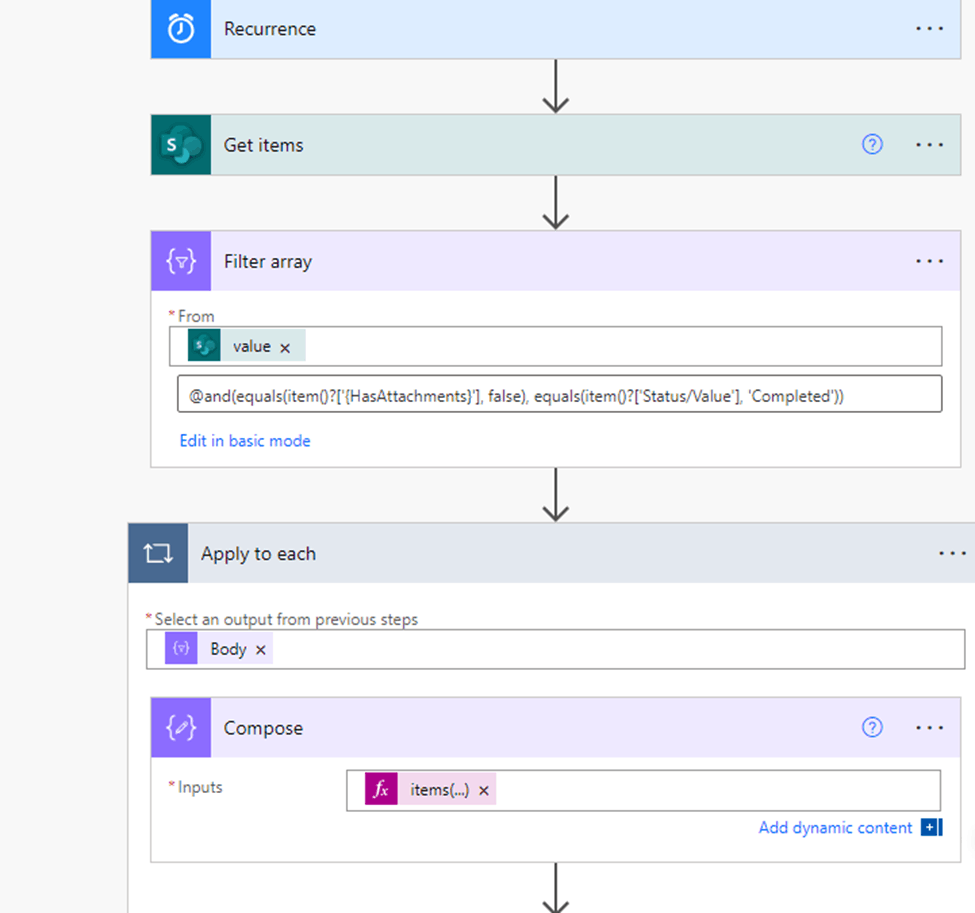Click the Body token filter icon
This screenshot has height=913, width=975.
(x=181, y=649)
